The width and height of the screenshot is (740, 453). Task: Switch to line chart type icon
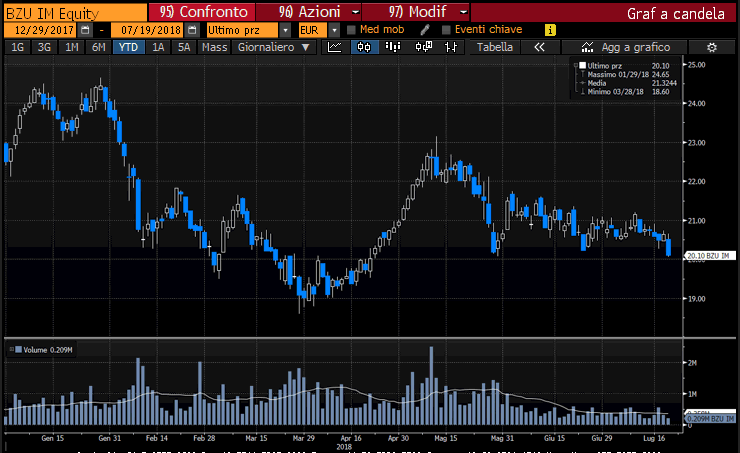pyautogui.click(x=337, y=47)
